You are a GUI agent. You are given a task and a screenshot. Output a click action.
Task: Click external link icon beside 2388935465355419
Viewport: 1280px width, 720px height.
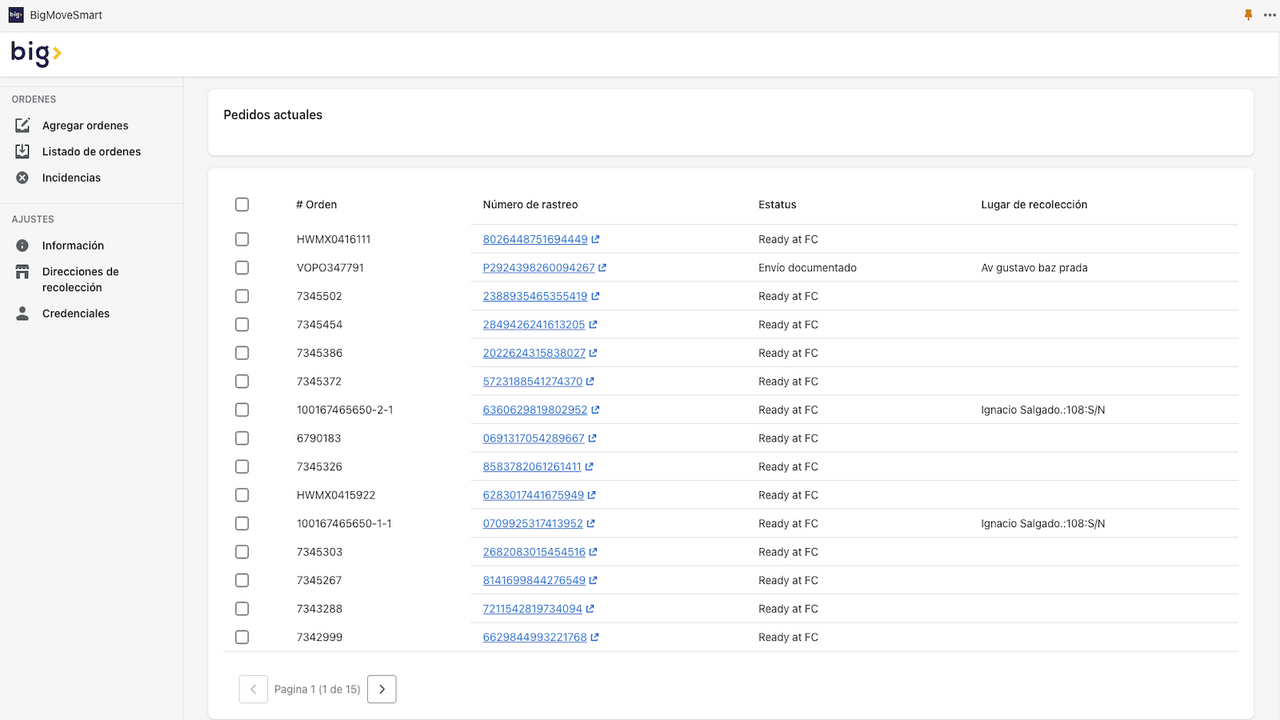tap(596, 297)
